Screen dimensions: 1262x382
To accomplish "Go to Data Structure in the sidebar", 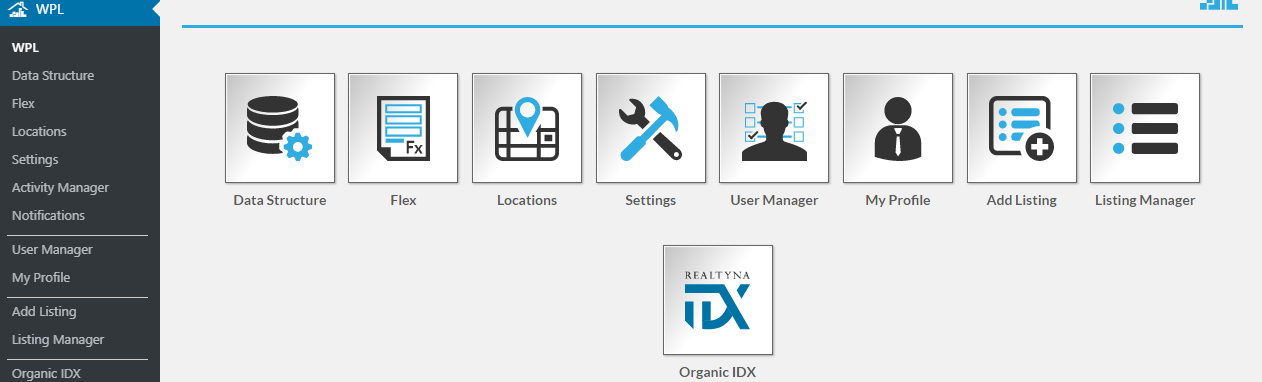I will [x=53, y=75].
